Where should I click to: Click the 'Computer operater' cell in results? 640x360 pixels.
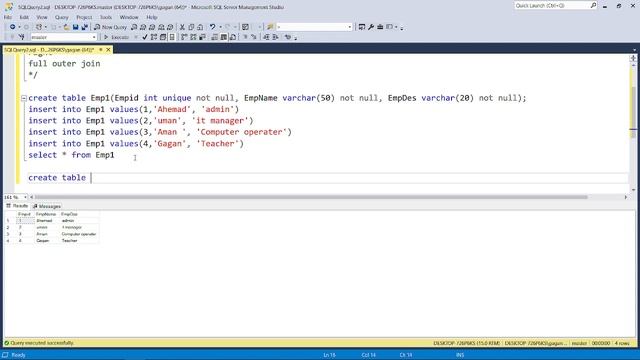coord(79,234)
